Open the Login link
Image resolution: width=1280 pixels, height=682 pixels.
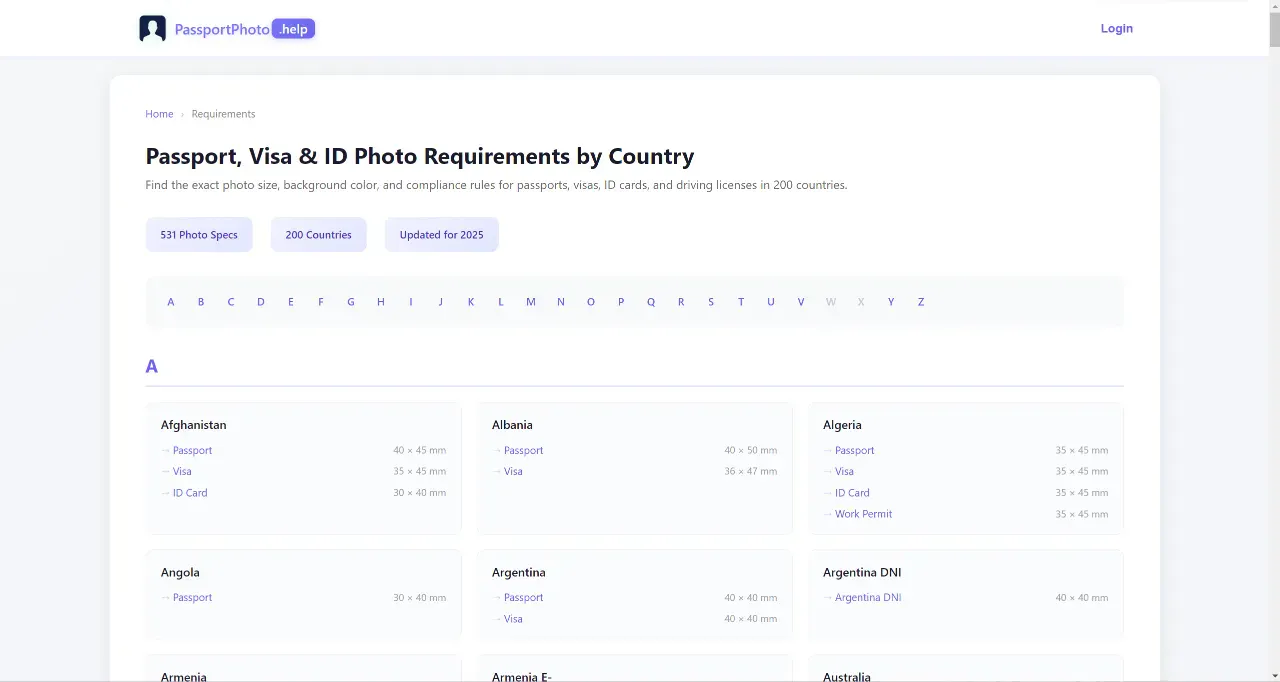click(1116, 29)
